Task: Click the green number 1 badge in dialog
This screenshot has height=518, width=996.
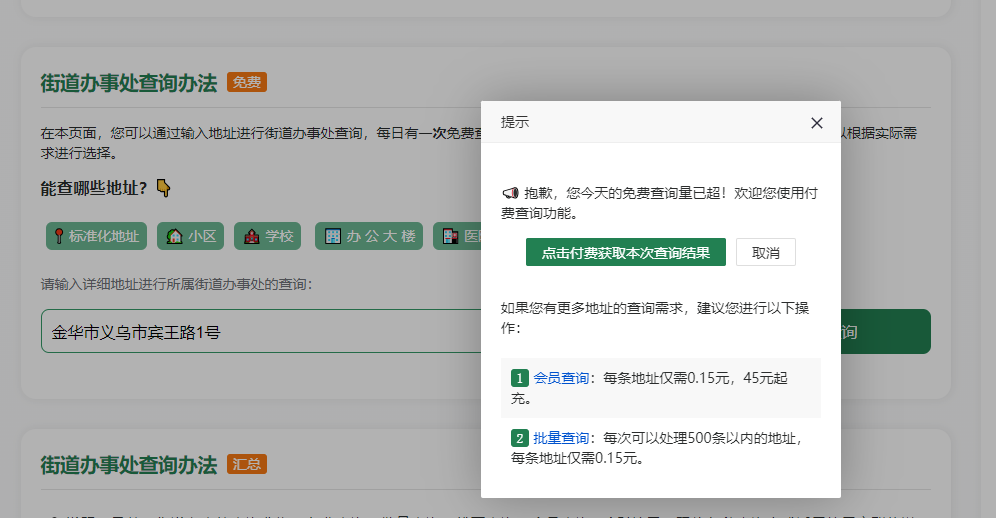Action: pos(520,378)
